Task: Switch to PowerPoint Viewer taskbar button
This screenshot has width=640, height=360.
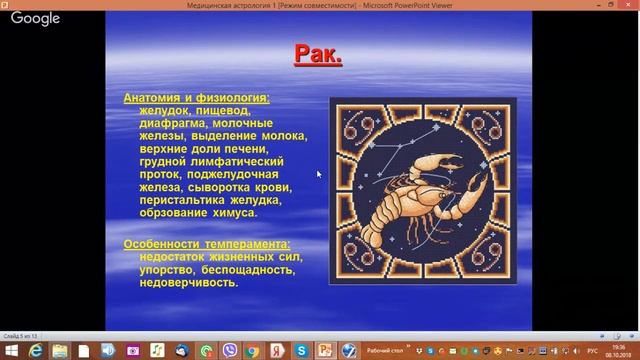Action: (325, 351)
